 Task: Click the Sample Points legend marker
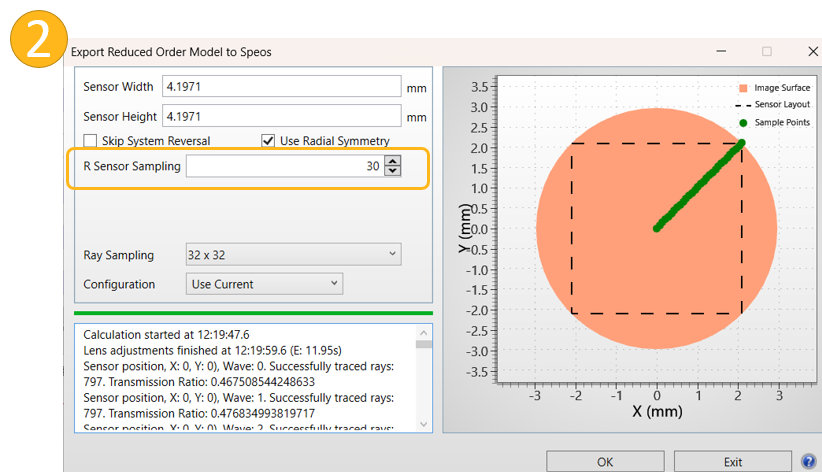(743, 123)
